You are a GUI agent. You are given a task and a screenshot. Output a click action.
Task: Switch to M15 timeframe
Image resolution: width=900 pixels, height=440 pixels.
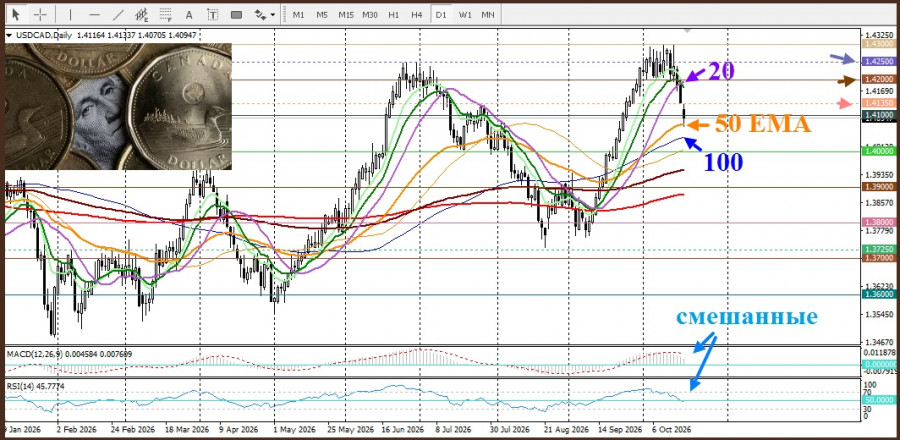tap(346, 15)
